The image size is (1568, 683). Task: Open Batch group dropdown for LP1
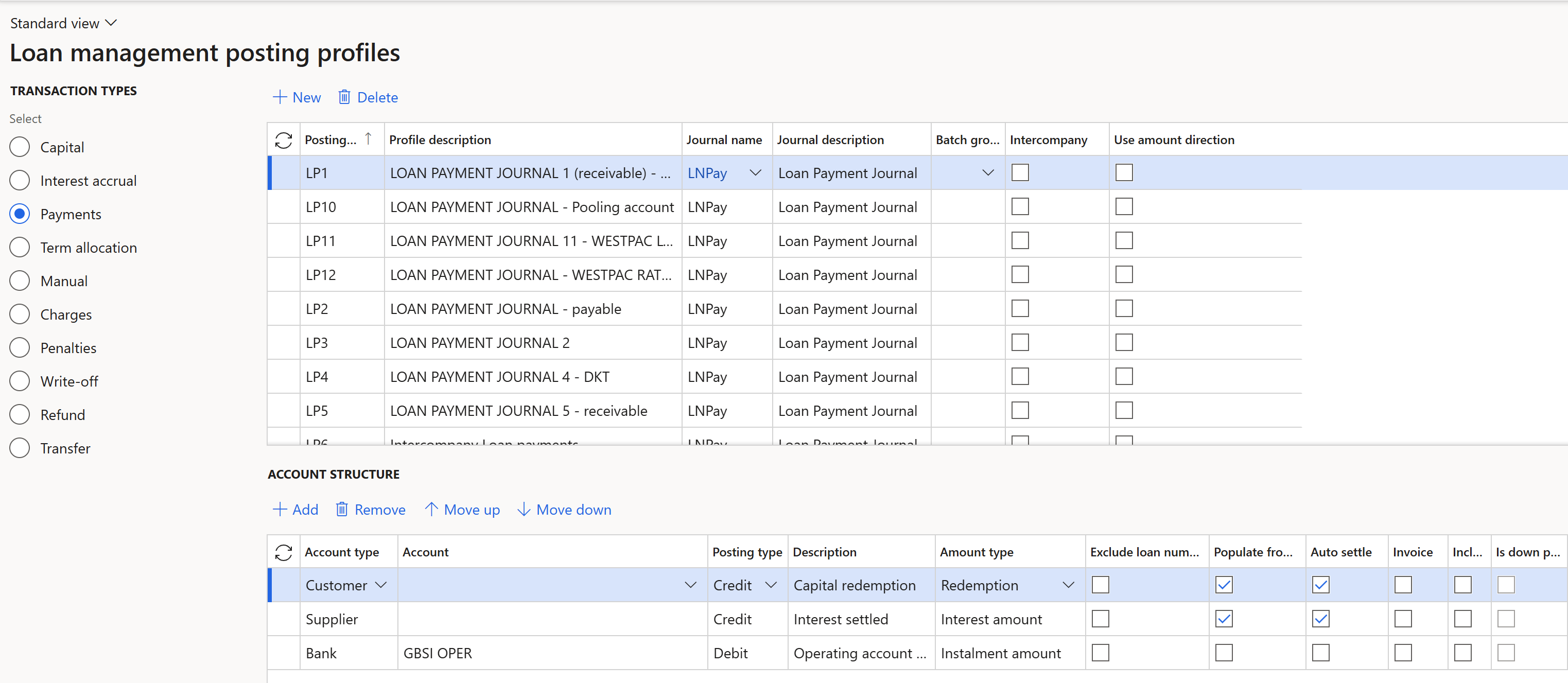coord(988,173)
